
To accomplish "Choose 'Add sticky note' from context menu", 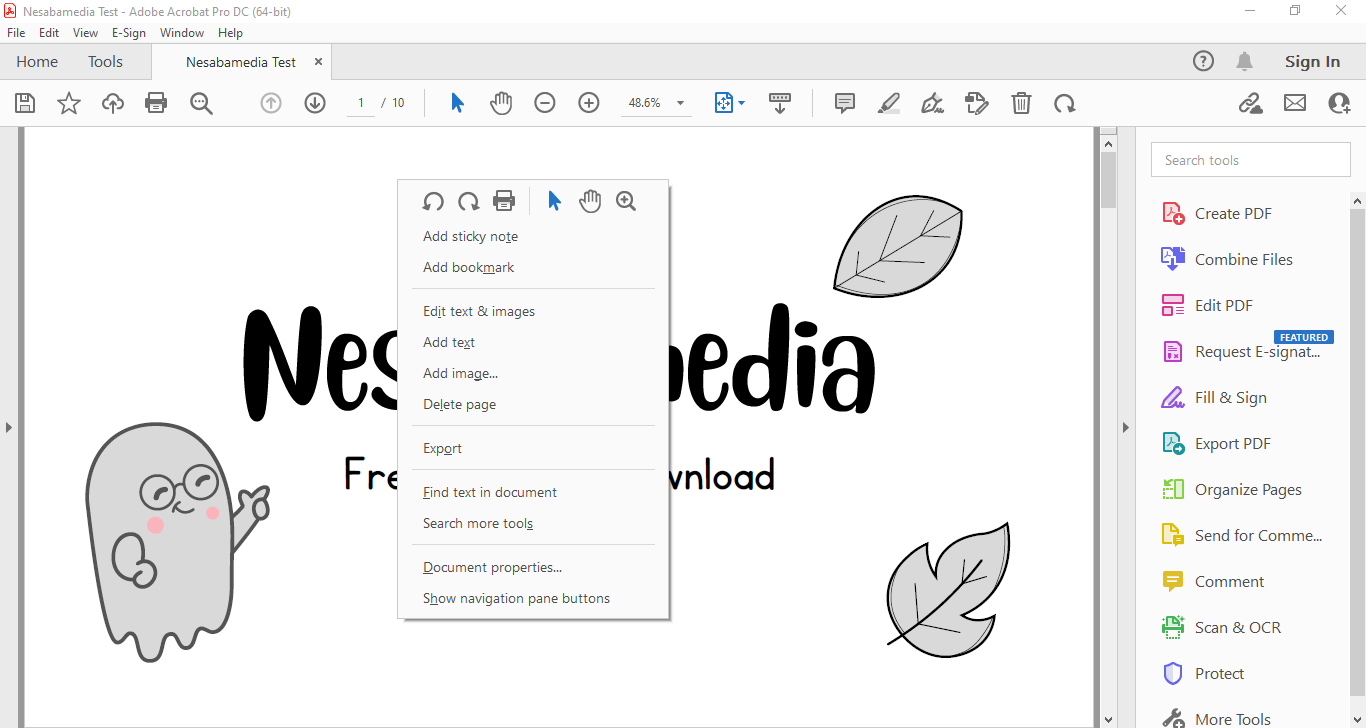I will click(470, 237).
